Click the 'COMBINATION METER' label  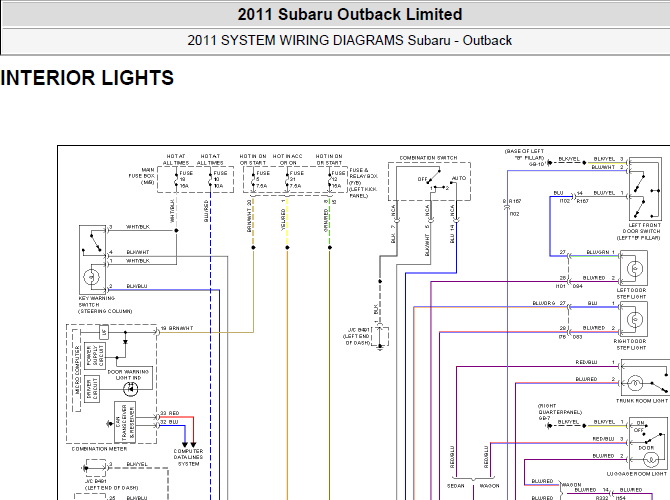pyautogui.click(x=99, y=449)
